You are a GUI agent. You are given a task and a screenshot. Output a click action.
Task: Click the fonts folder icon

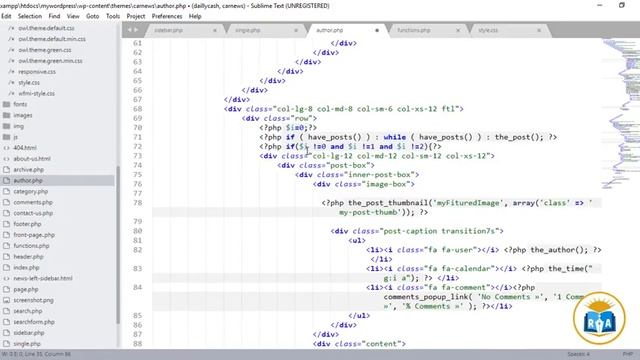click(7, 104)
